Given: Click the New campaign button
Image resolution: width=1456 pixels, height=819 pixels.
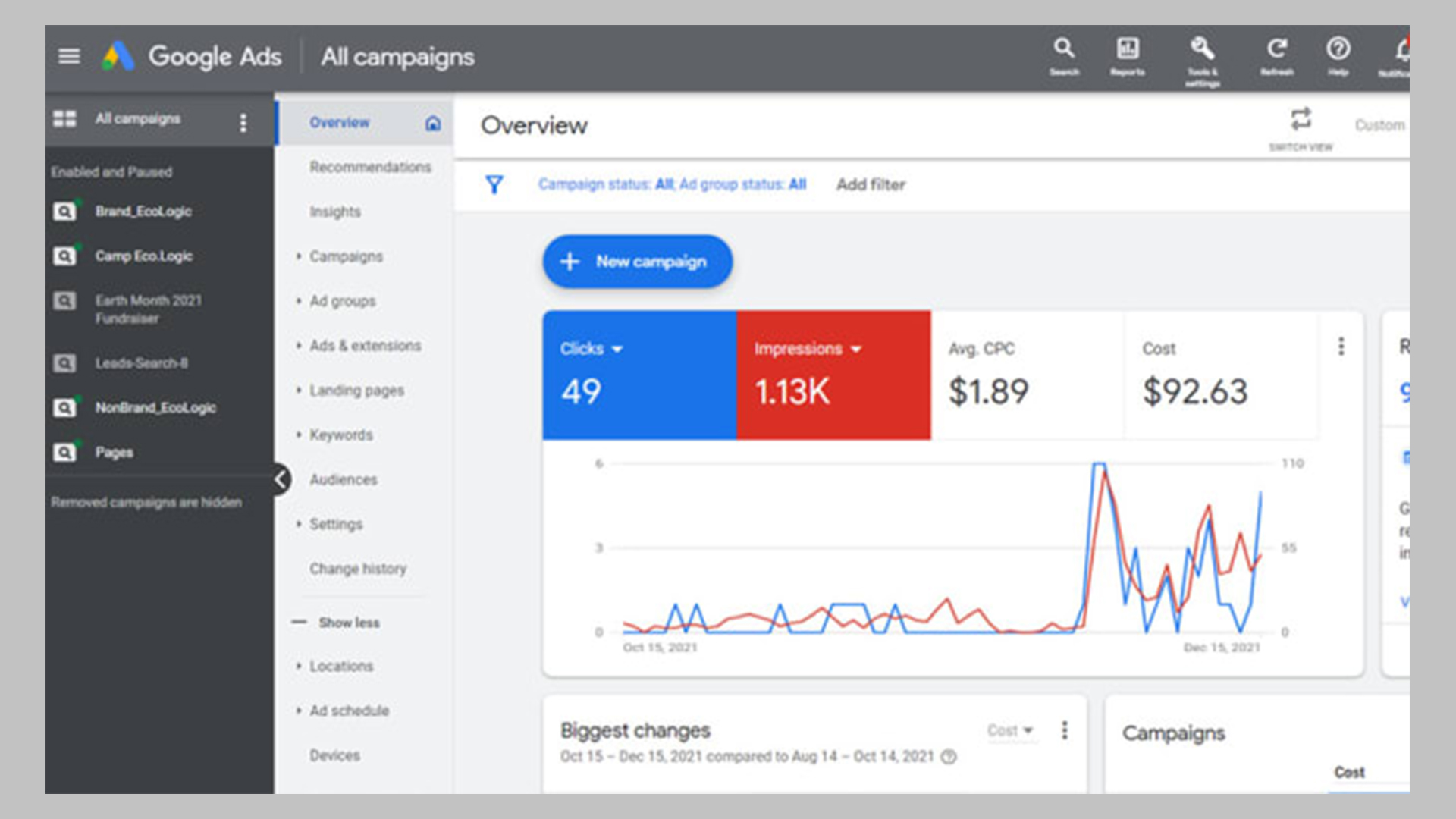Looking at the screenshot, I should [x=637, y=262].
